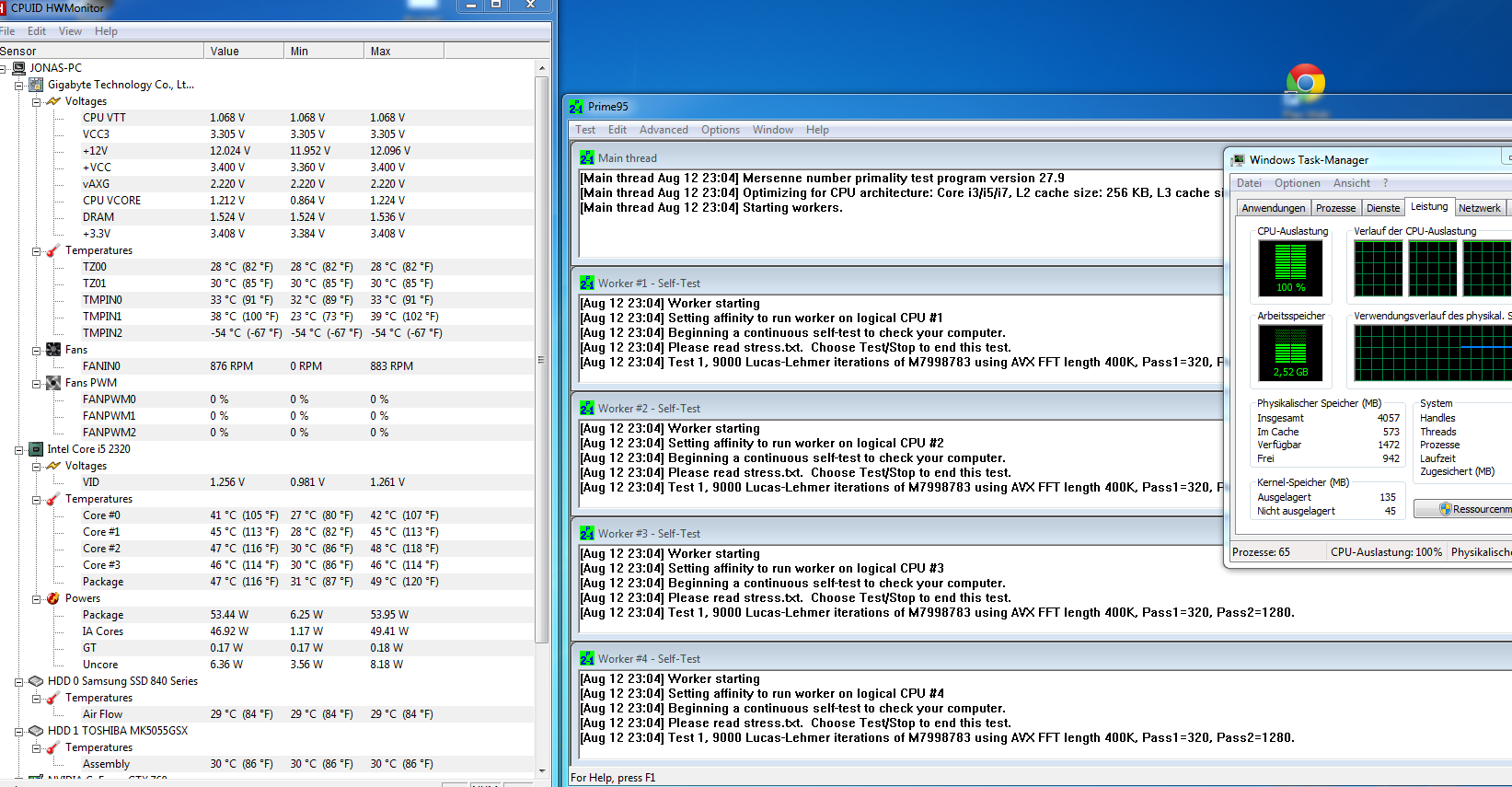The width and height of the screenshot is (1512, 787).
Task: Collapse the Fans PWM group
Action: tap(36, 383)
